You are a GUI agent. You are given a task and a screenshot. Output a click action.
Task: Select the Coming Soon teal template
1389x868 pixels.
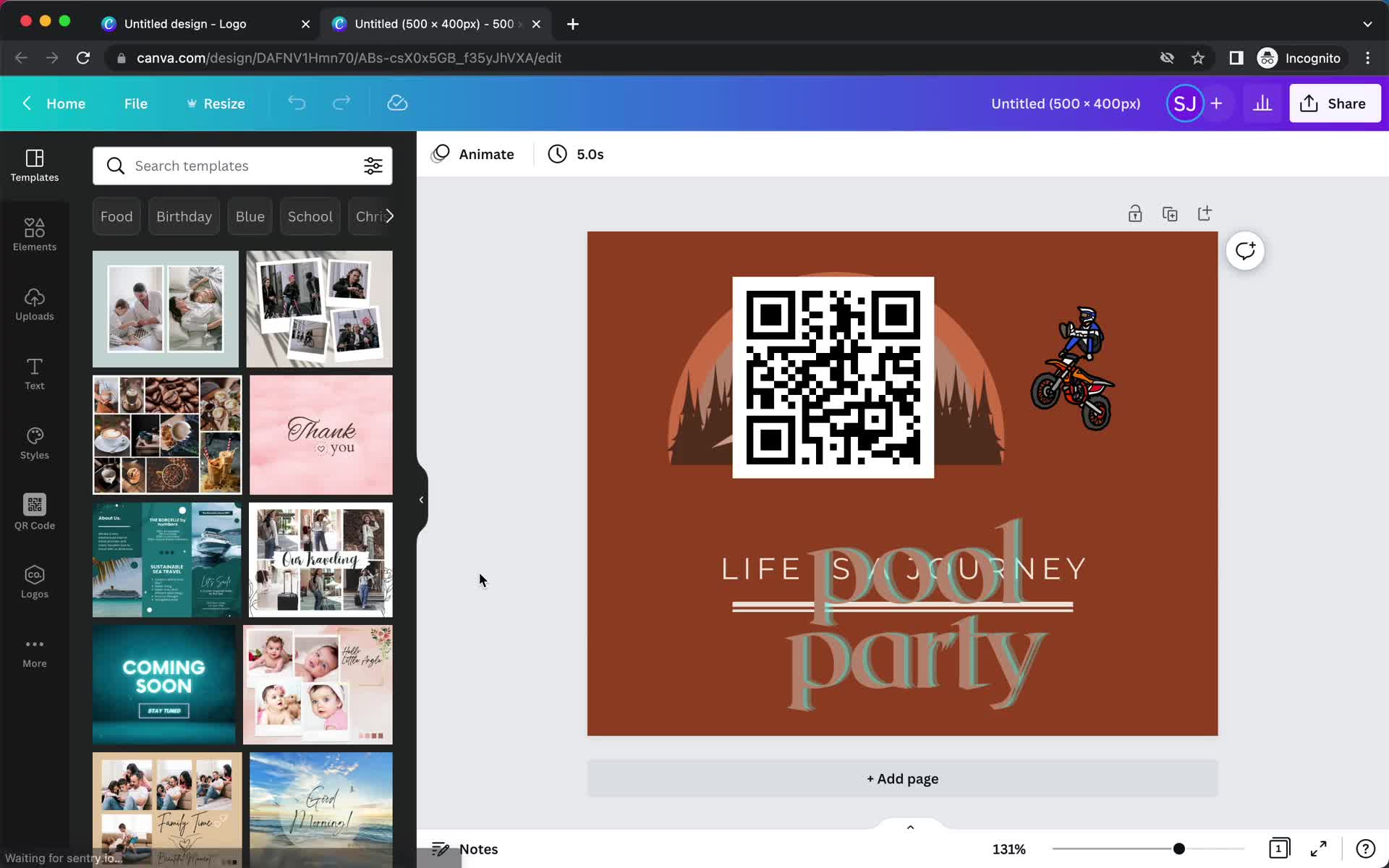[x=163, y=684]
